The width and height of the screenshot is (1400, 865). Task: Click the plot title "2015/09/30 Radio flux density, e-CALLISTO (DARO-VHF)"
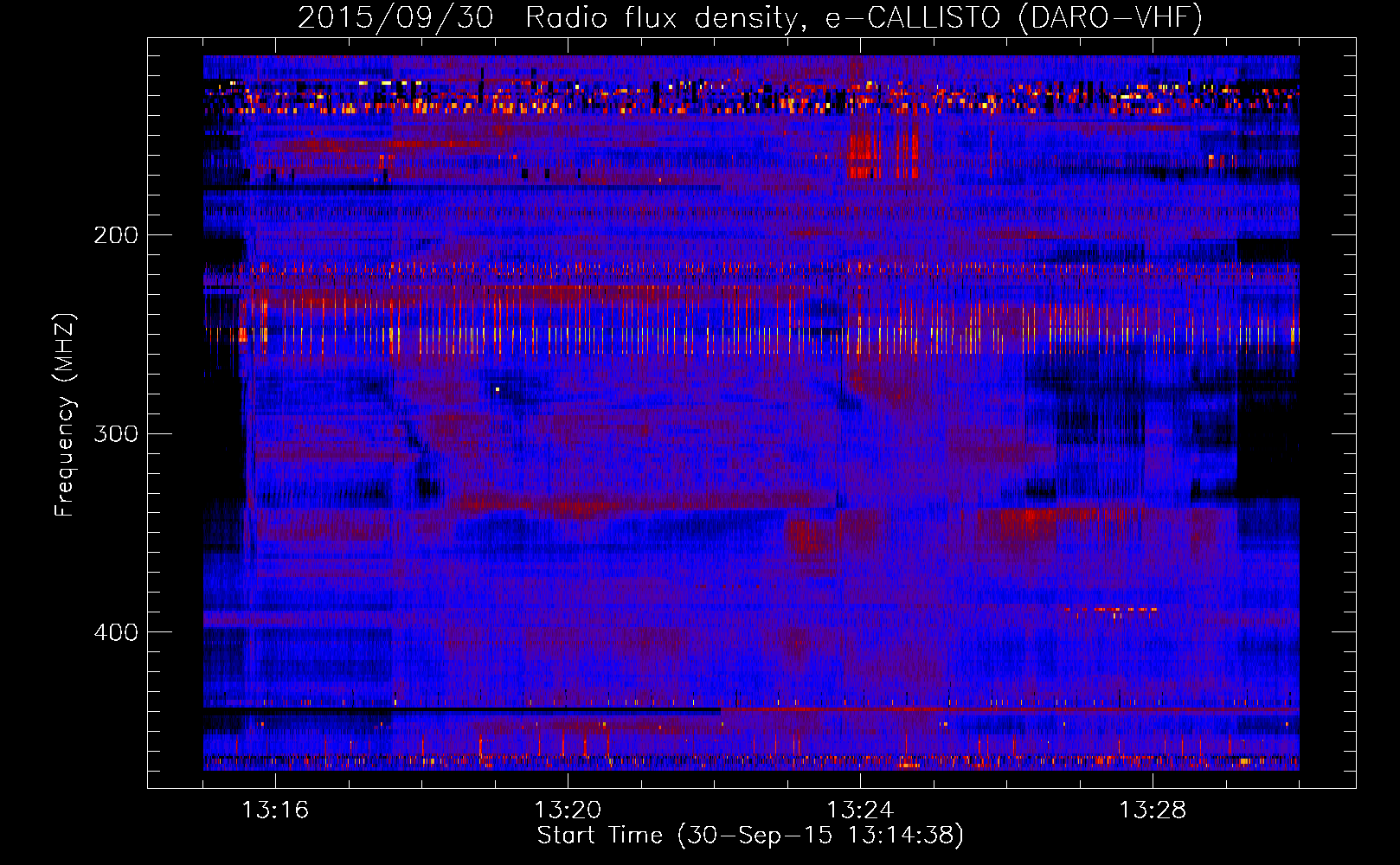750,18
